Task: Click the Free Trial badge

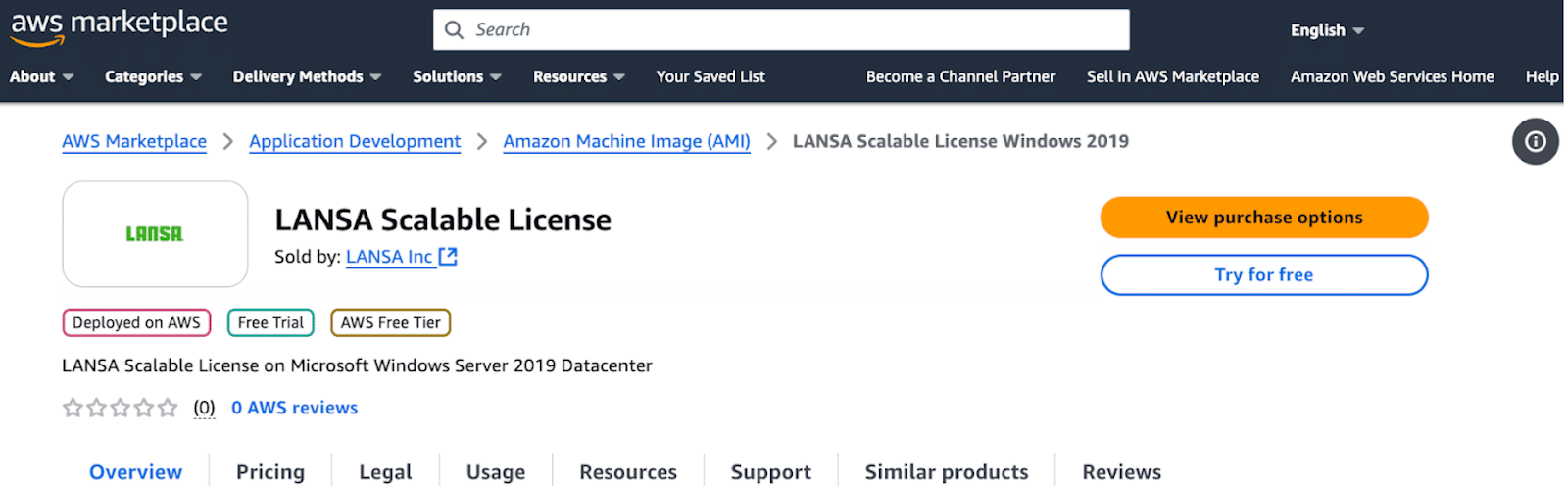Action: 270,322
